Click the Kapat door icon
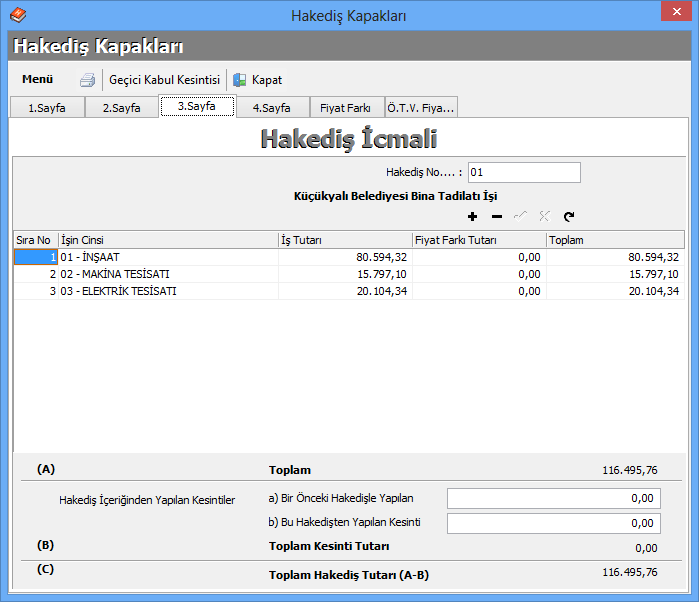699x602 pixels. pyautogui.click(x=240, y=80)
